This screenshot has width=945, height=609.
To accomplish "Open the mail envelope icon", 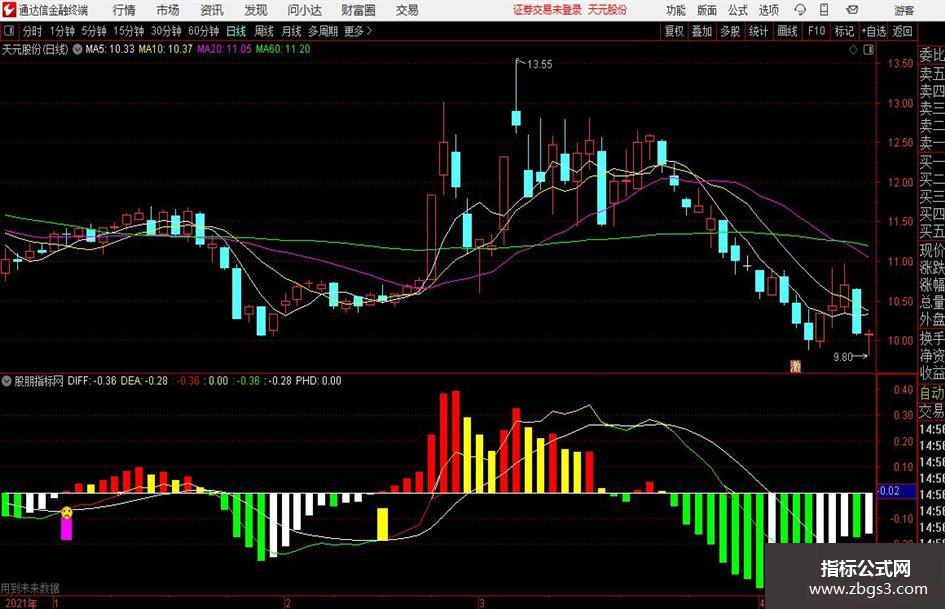I will coord(852,10).
